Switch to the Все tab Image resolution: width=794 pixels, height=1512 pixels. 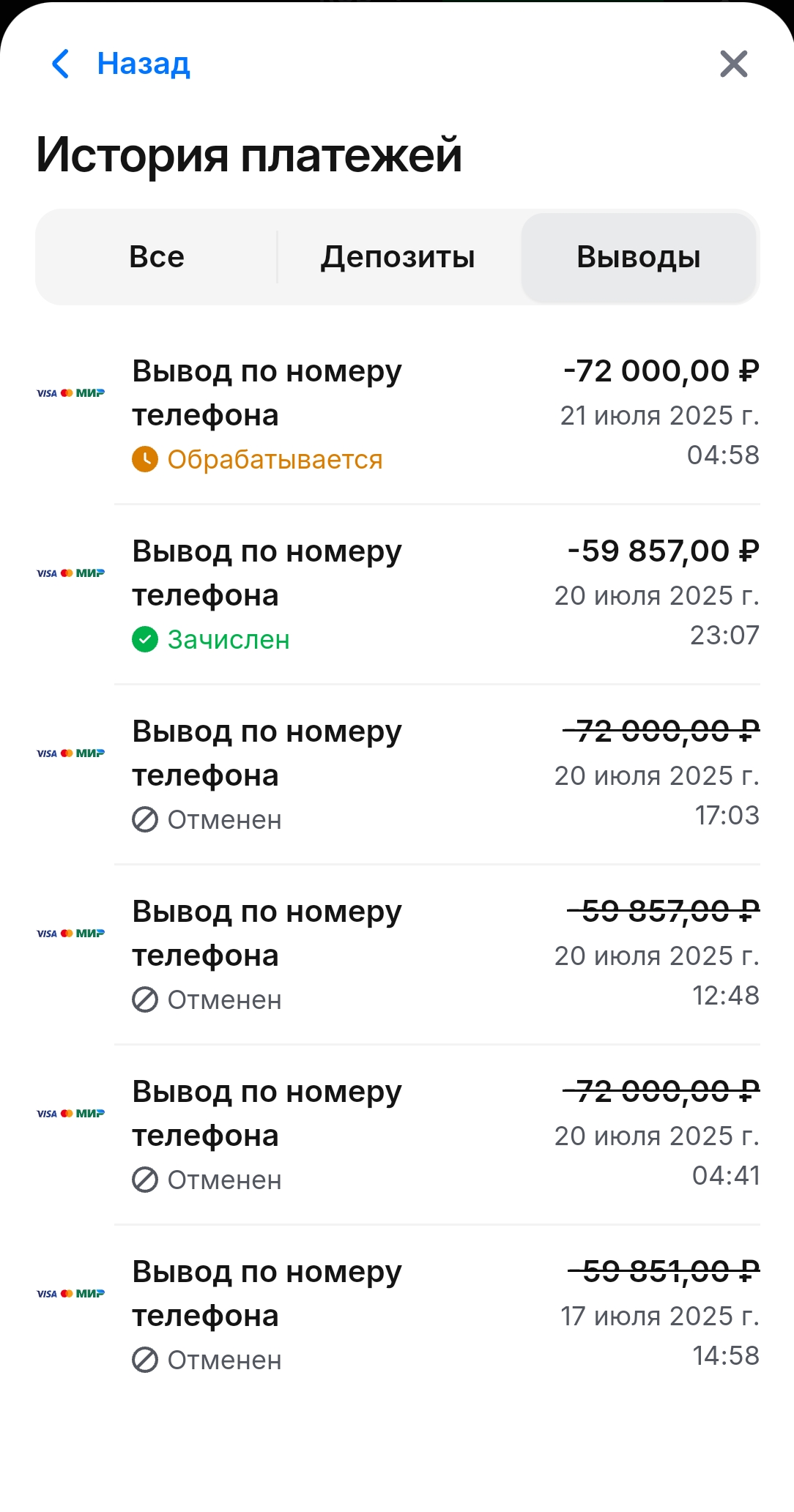tap(157, 257)
